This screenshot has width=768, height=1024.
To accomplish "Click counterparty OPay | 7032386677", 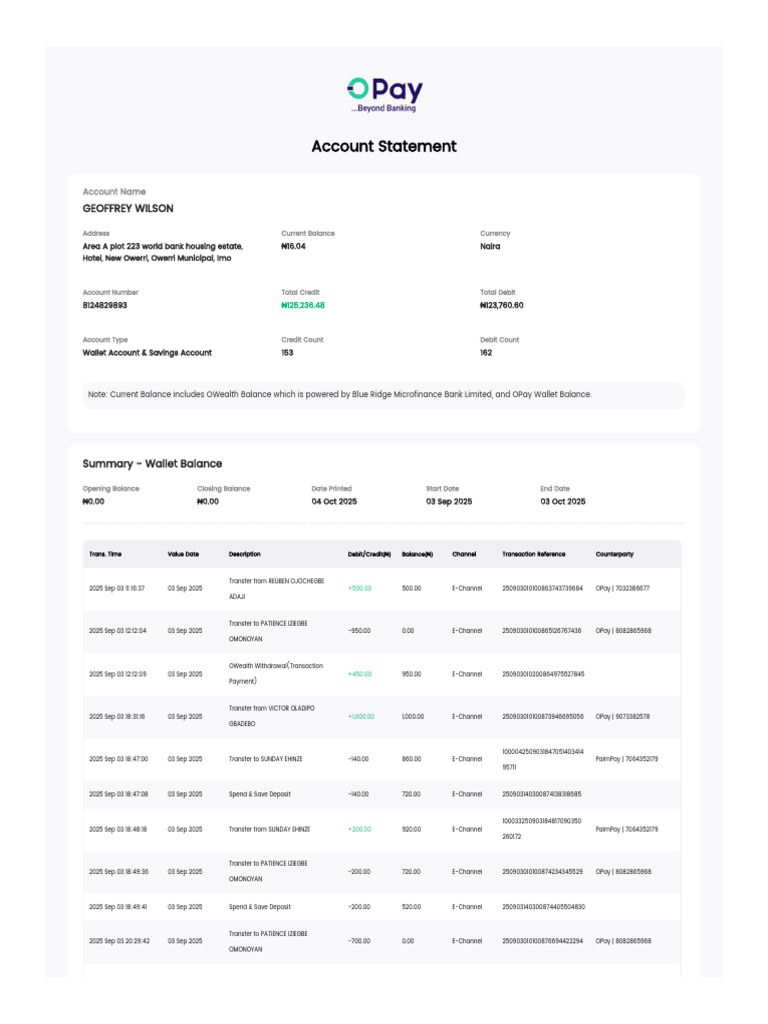I will tap(622, 588).
